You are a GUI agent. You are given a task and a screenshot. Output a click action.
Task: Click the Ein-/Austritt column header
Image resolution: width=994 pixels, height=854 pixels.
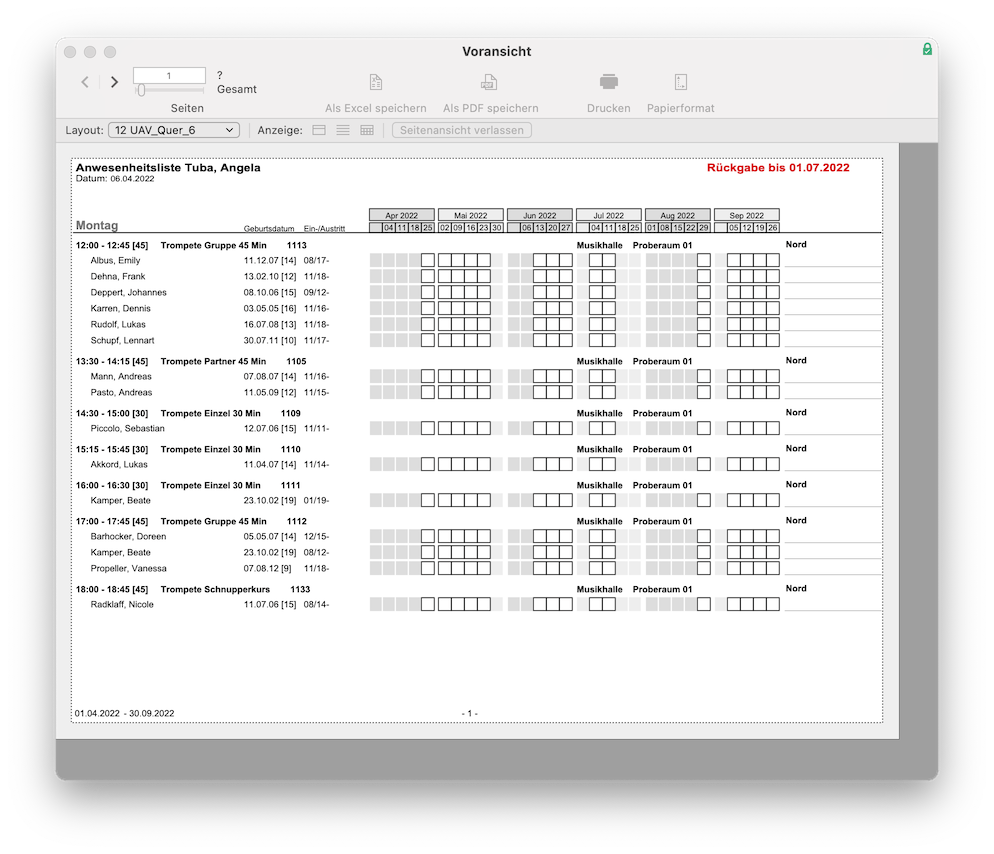(x=325, y=229)
